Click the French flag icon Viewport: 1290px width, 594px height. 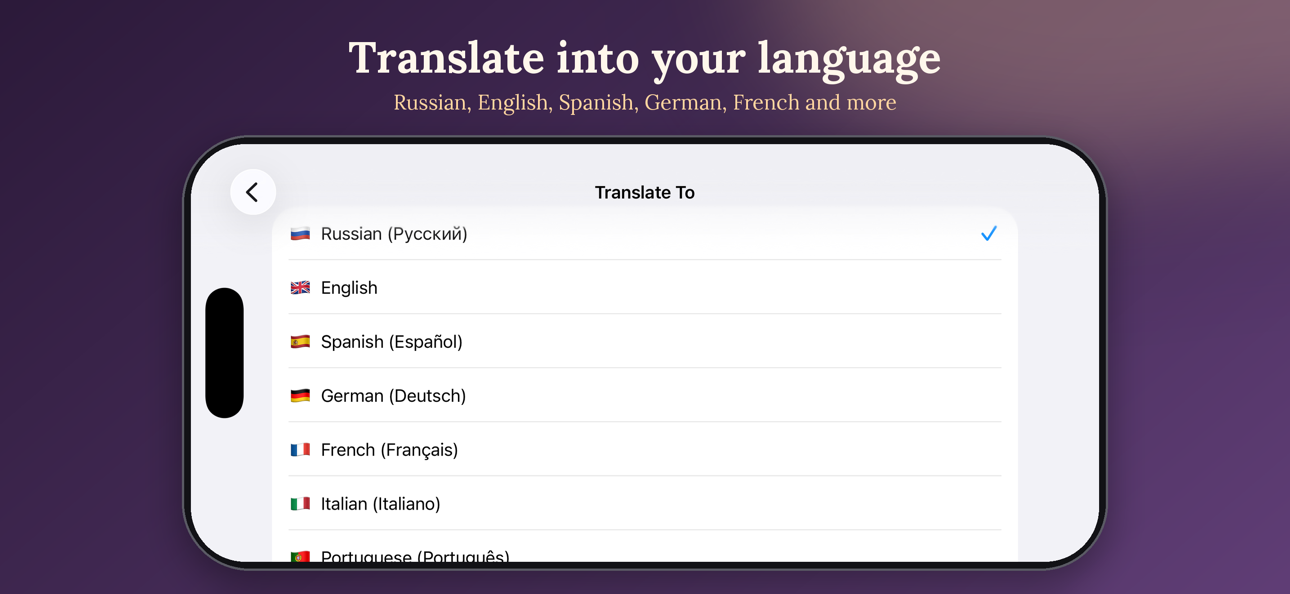pos(300,450)
